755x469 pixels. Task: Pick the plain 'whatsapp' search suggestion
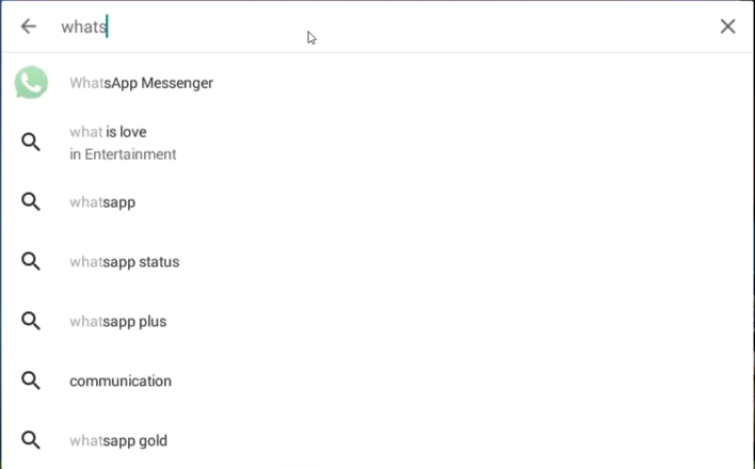tap(102, 202)
